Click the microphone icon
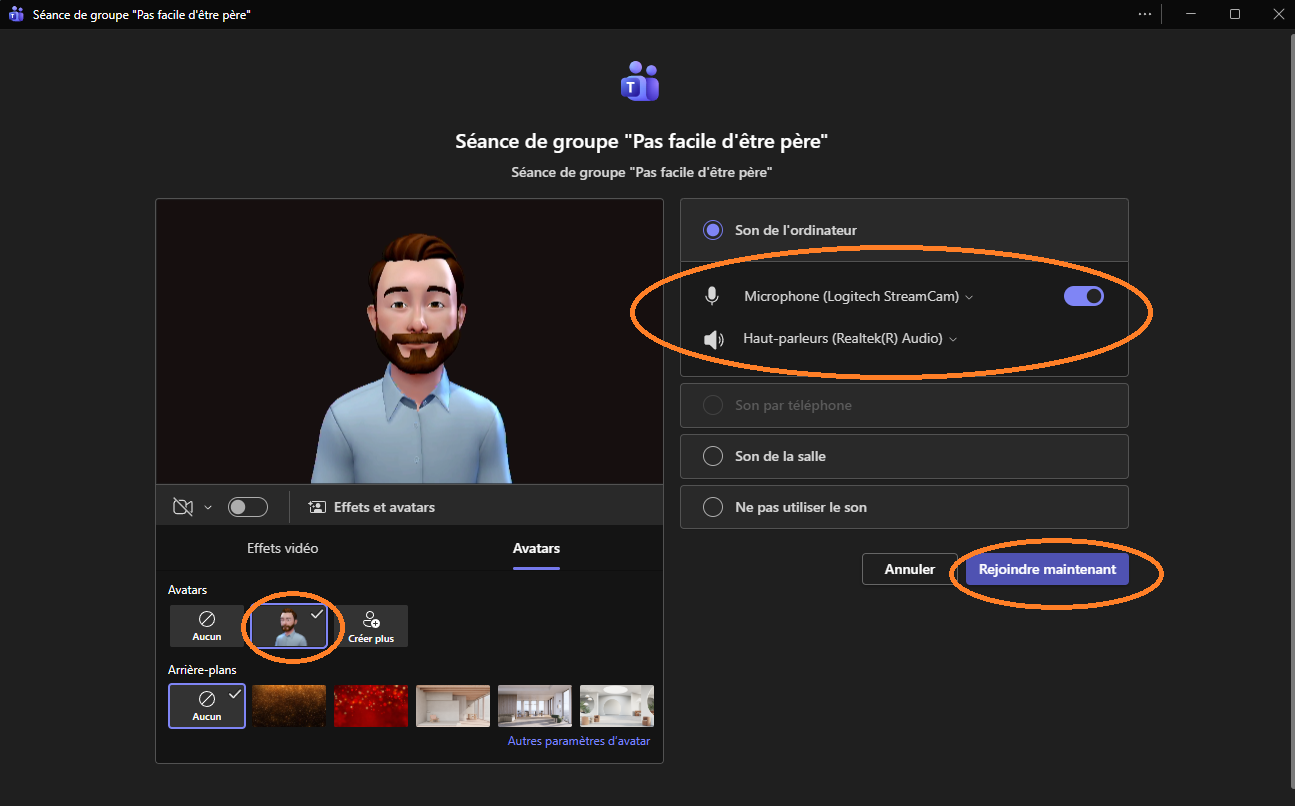This screenshot has height=806, width=1295. pyautogui.click(x=712, y=296)
